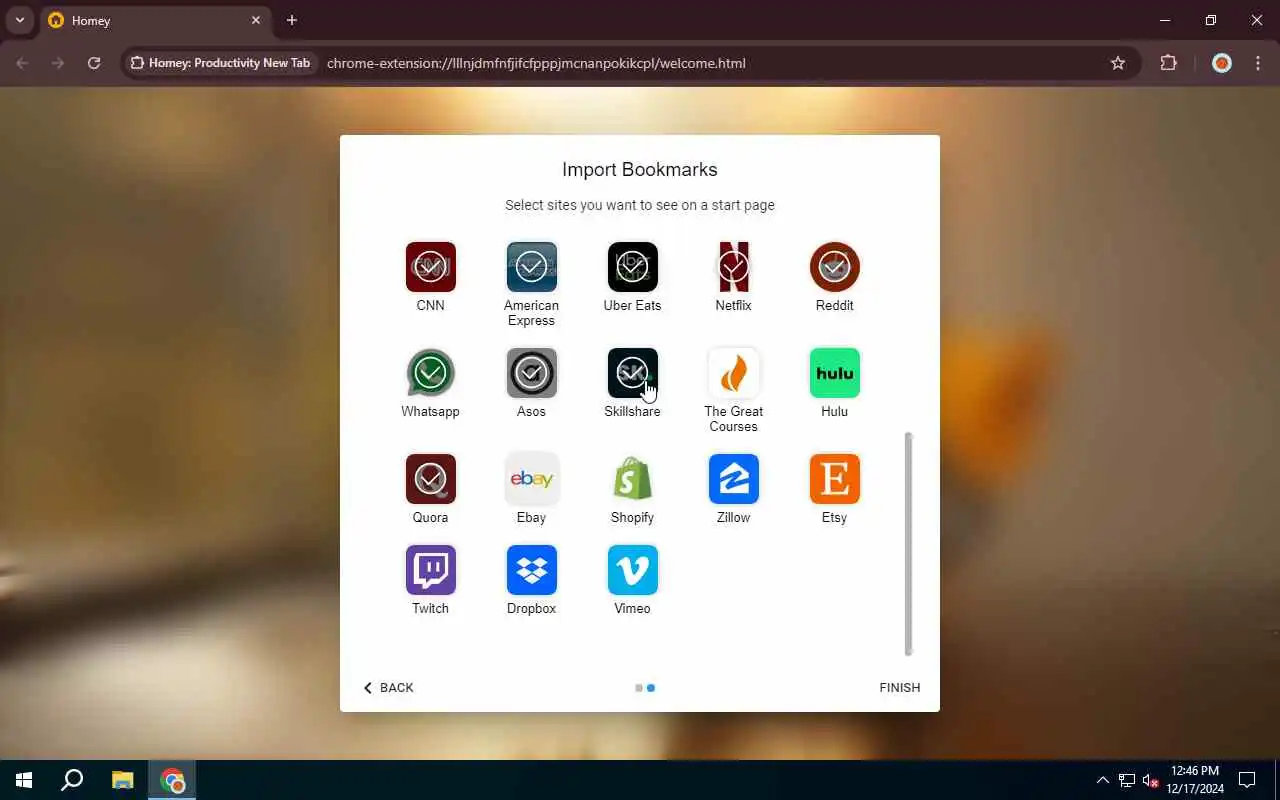The width and height of the screenshot is (1280, 800).
Task: Go back with the BACK button
Action: point(388,687)
